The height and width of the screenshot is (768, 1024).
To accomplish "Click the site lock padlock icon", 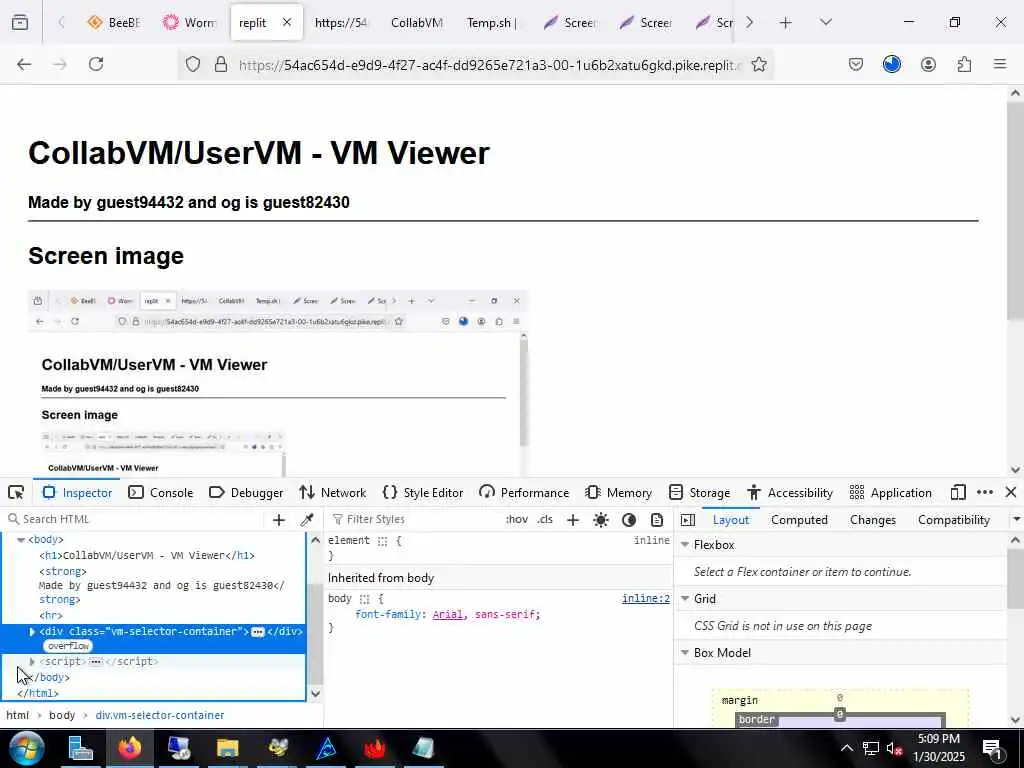I will pyautogui.click(x=221, y=64).
